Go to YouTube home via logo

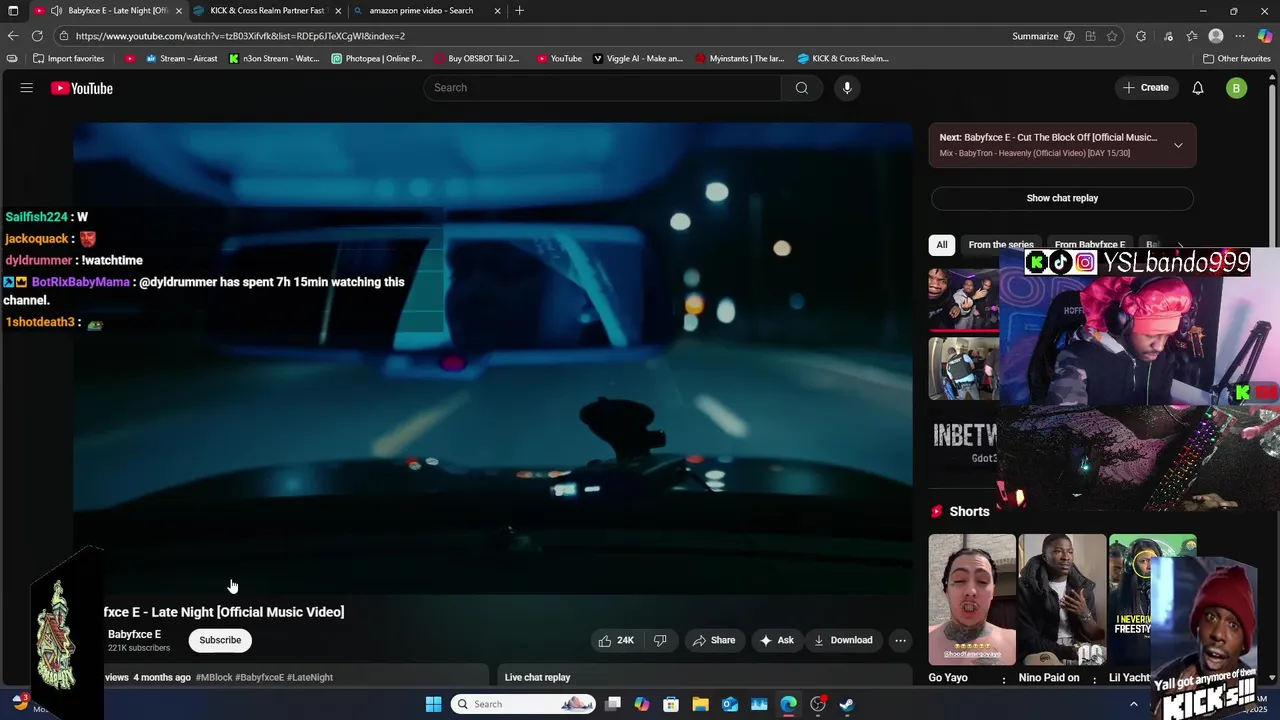(x=82, y=88)
